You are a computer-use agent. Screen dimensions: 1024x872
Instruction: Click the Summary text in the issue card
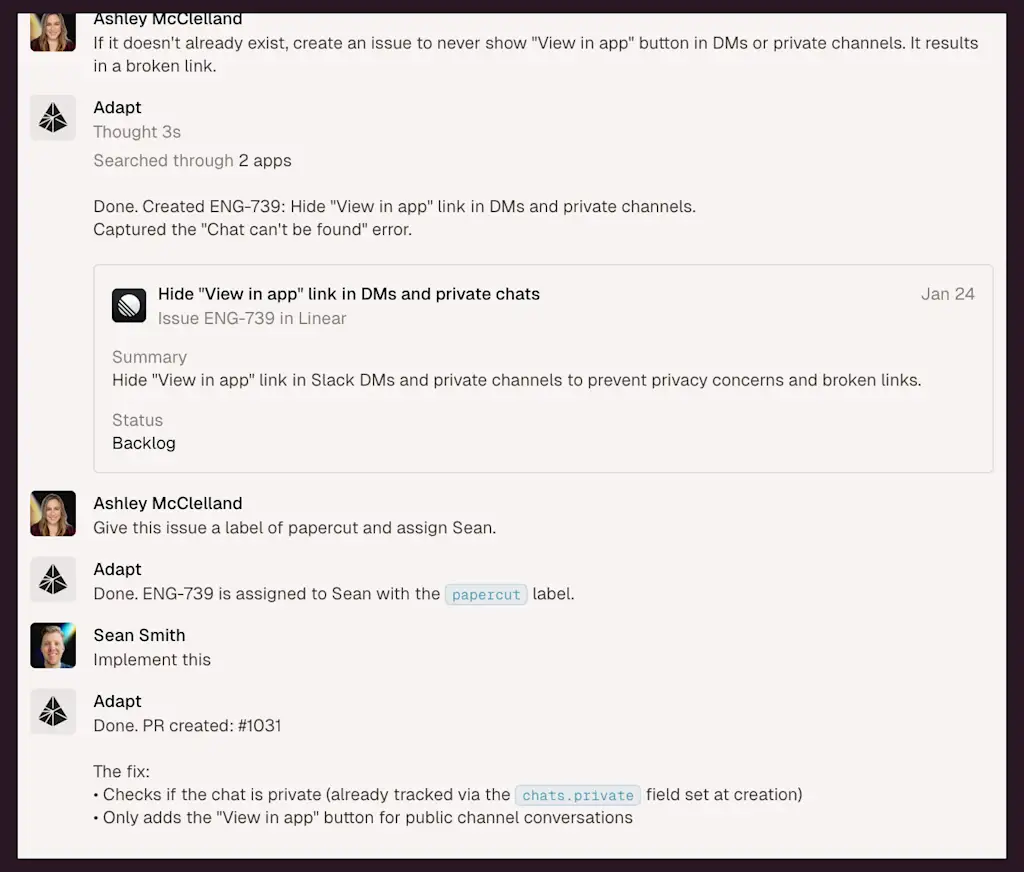point(516,380)
